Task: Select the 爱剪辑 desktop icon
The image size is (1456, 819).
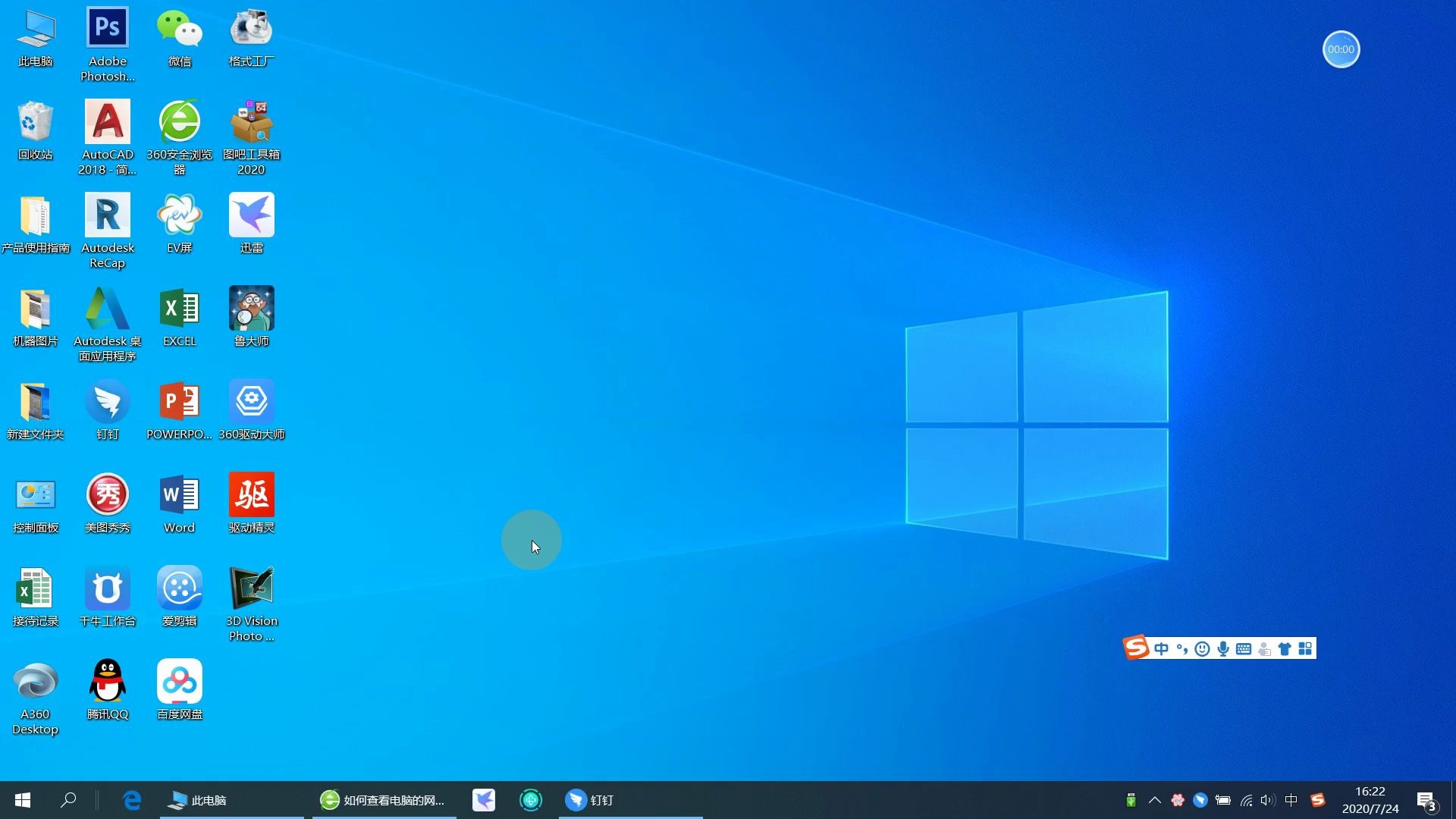Action: point(180,598)
